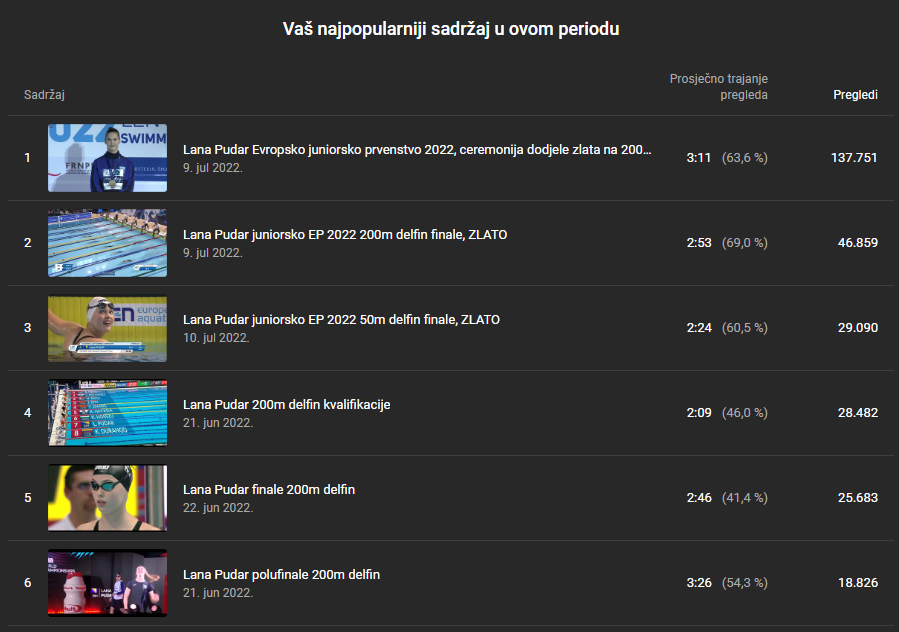The width and height of the screenshot is (899, 632).
Task: Click the Sadržaj column header
Action: click(45, 95)
